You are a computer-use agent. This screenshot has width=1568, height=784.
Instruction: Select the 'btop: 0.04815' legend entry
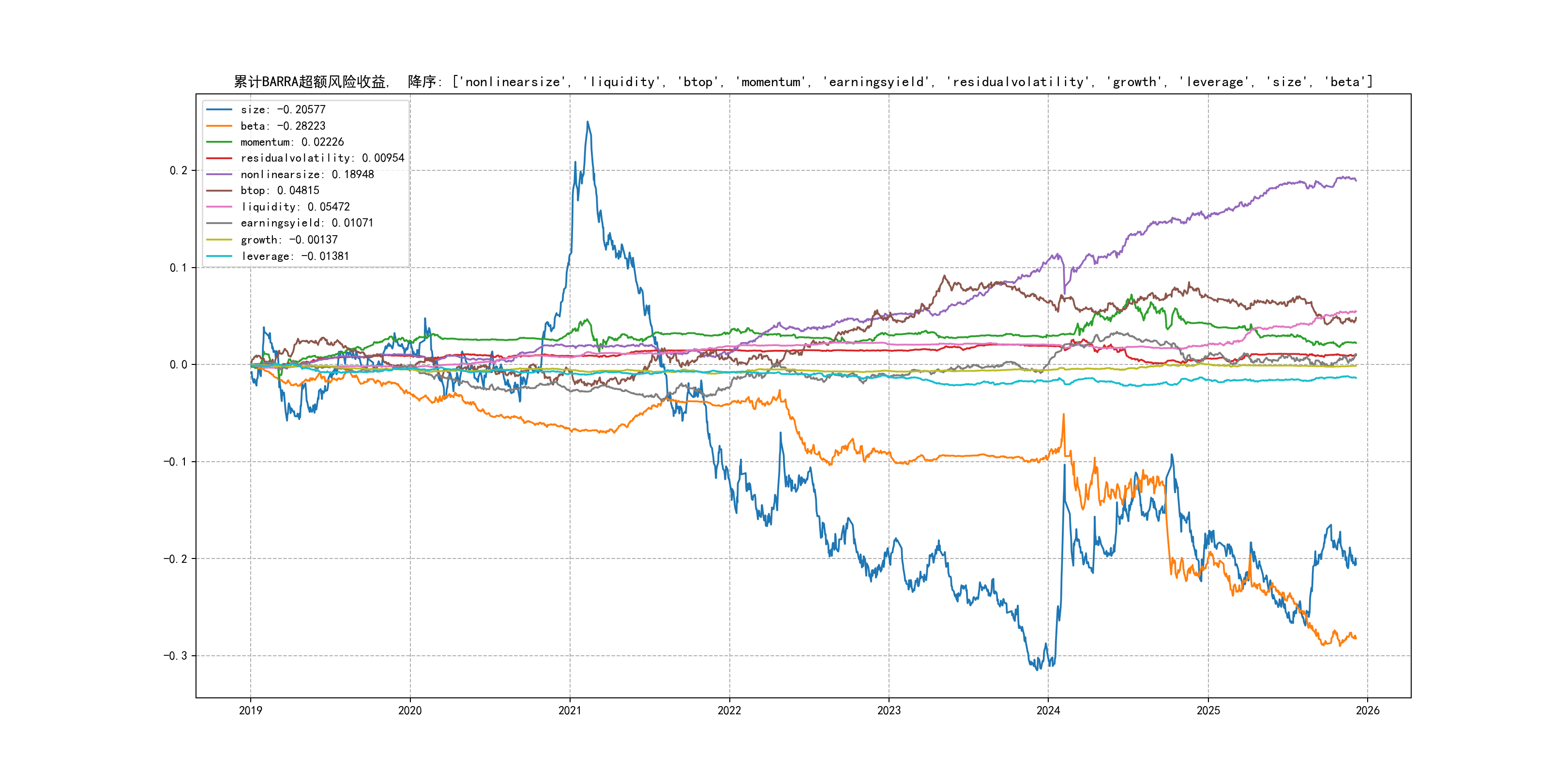[x=280, y=191]
